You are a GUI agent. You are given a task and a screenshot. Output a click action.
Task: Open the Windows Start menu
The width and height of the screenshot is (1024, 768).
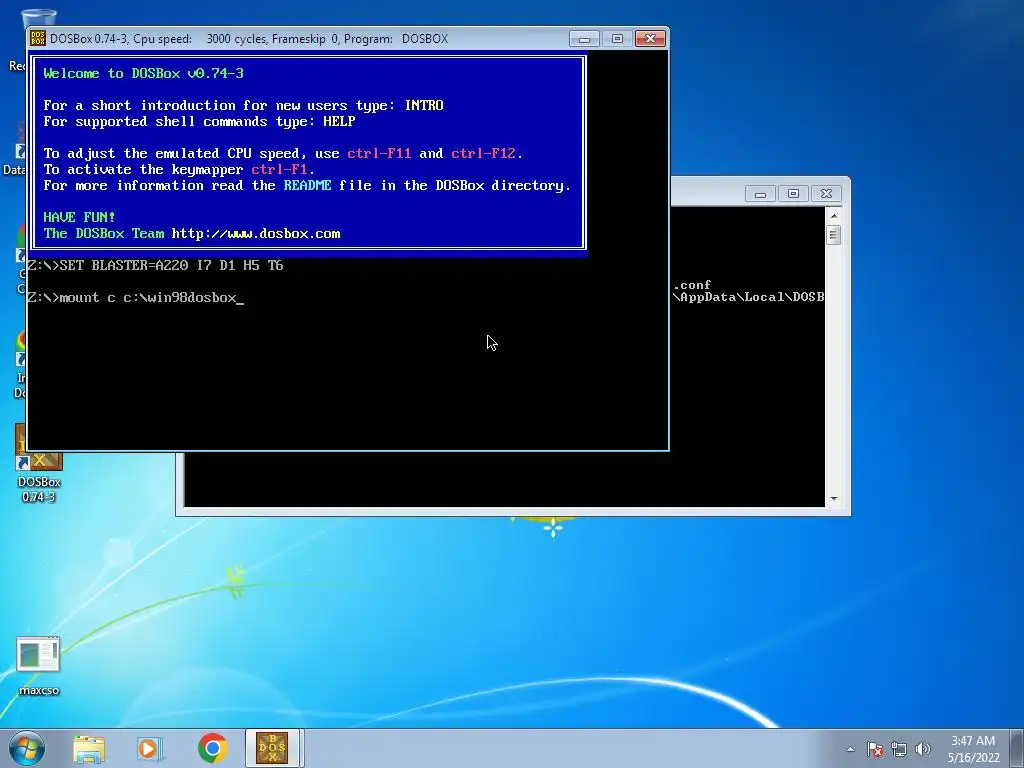(27, 748)
